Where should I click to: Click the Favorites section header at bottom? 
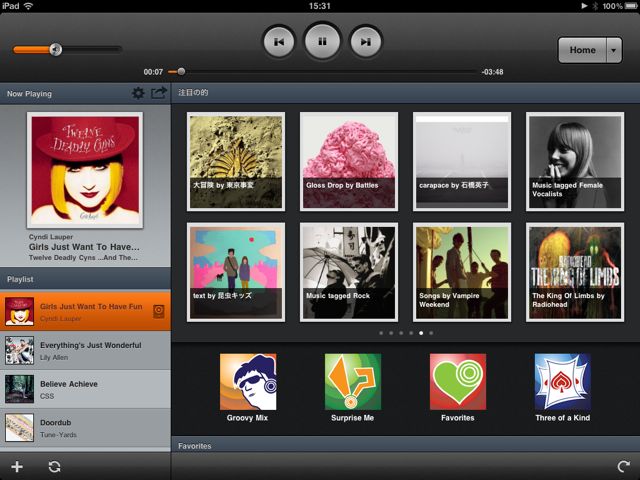[406, 446]
